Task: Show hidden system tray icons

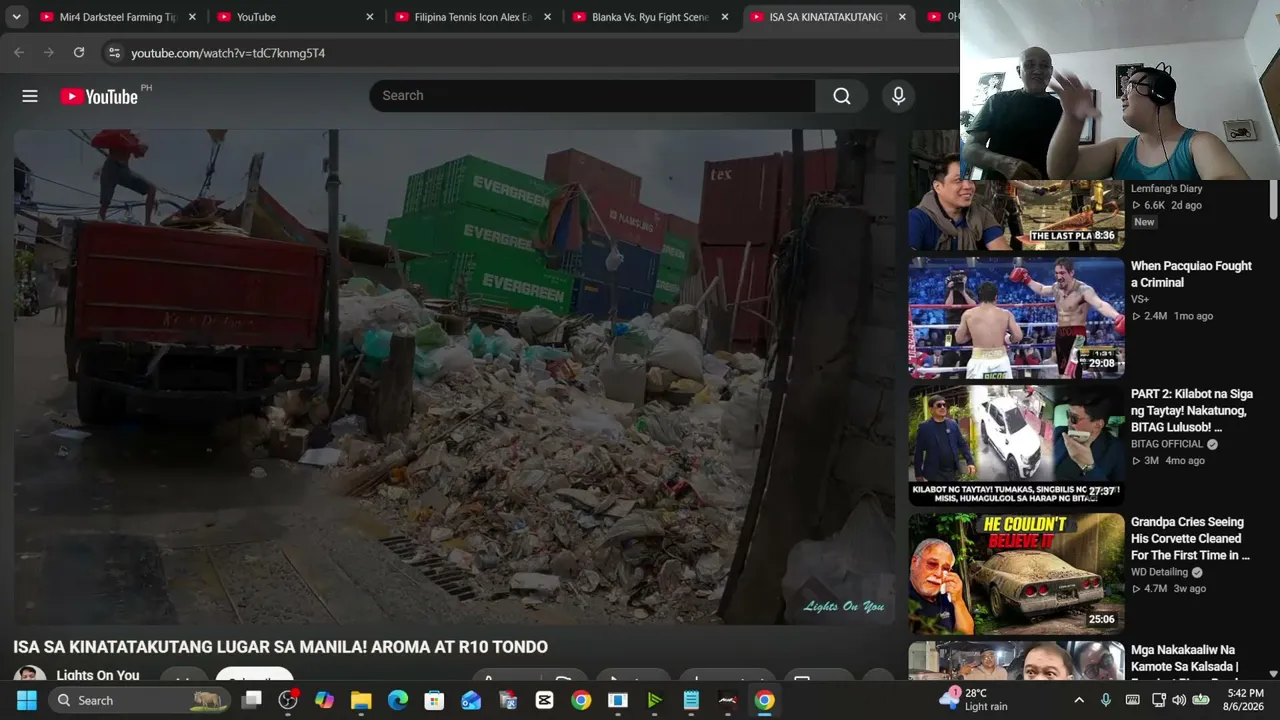Action: pyautogui.click(x=1079, y=700)
